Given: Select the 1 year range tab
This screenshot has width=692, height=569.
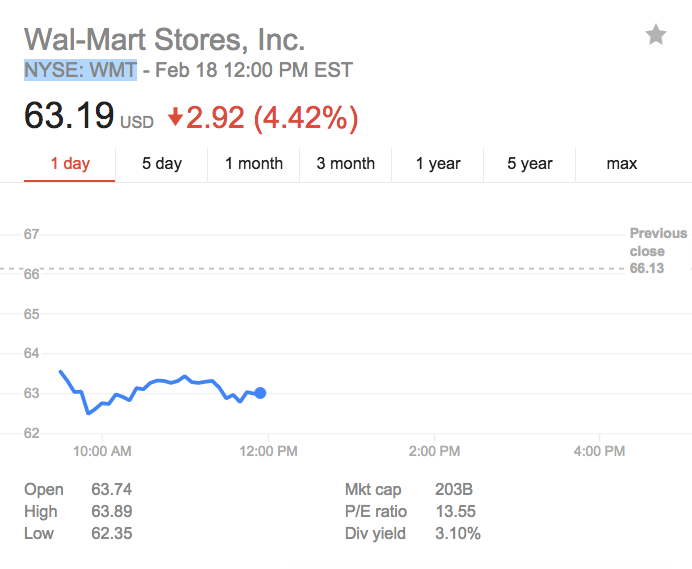Looking at the screenshot, I should click(438, 164).
